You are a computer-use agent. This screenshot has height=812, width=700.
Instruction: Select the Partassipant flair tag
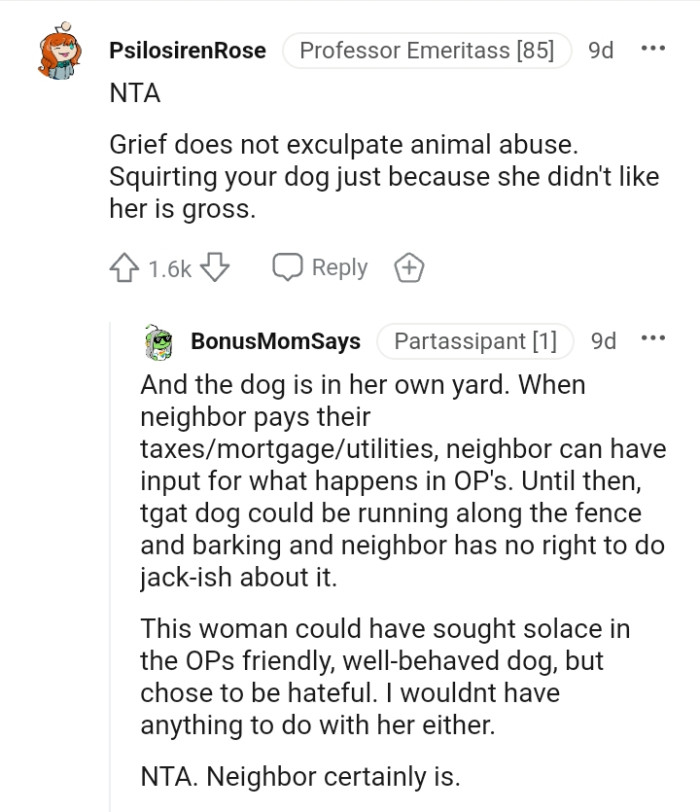coord(474,340)
